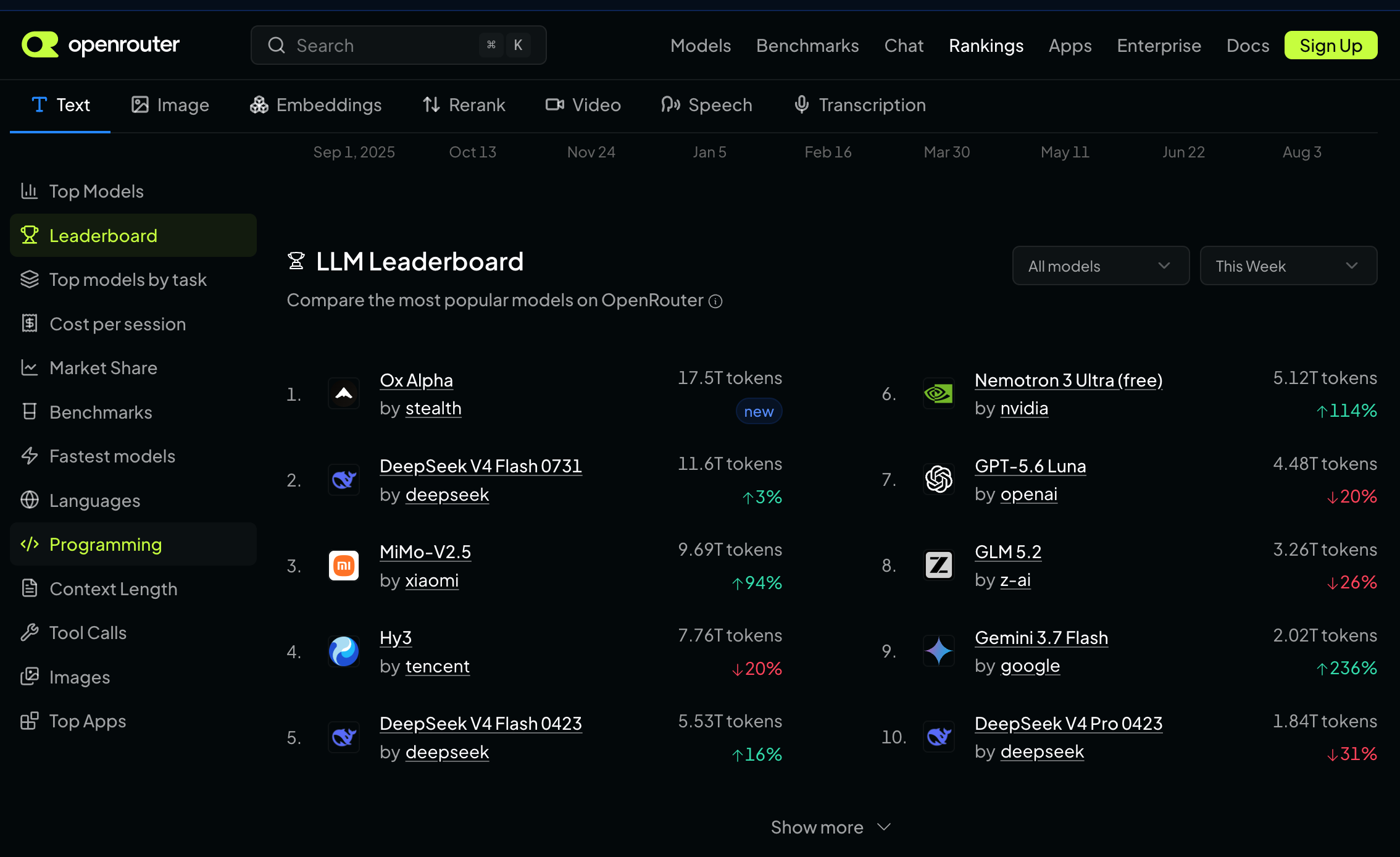Switch to the Speech tab

706,105
